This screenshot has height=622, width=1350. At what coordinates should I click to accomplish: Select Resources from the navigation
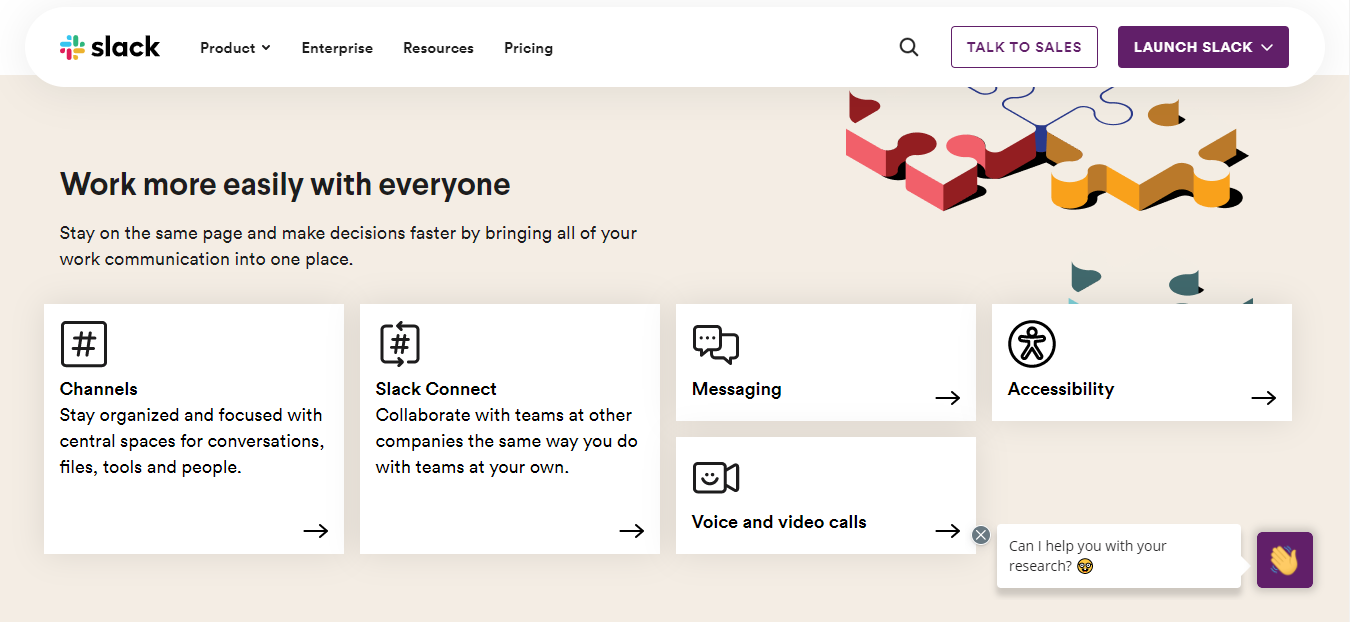[438, 47]
